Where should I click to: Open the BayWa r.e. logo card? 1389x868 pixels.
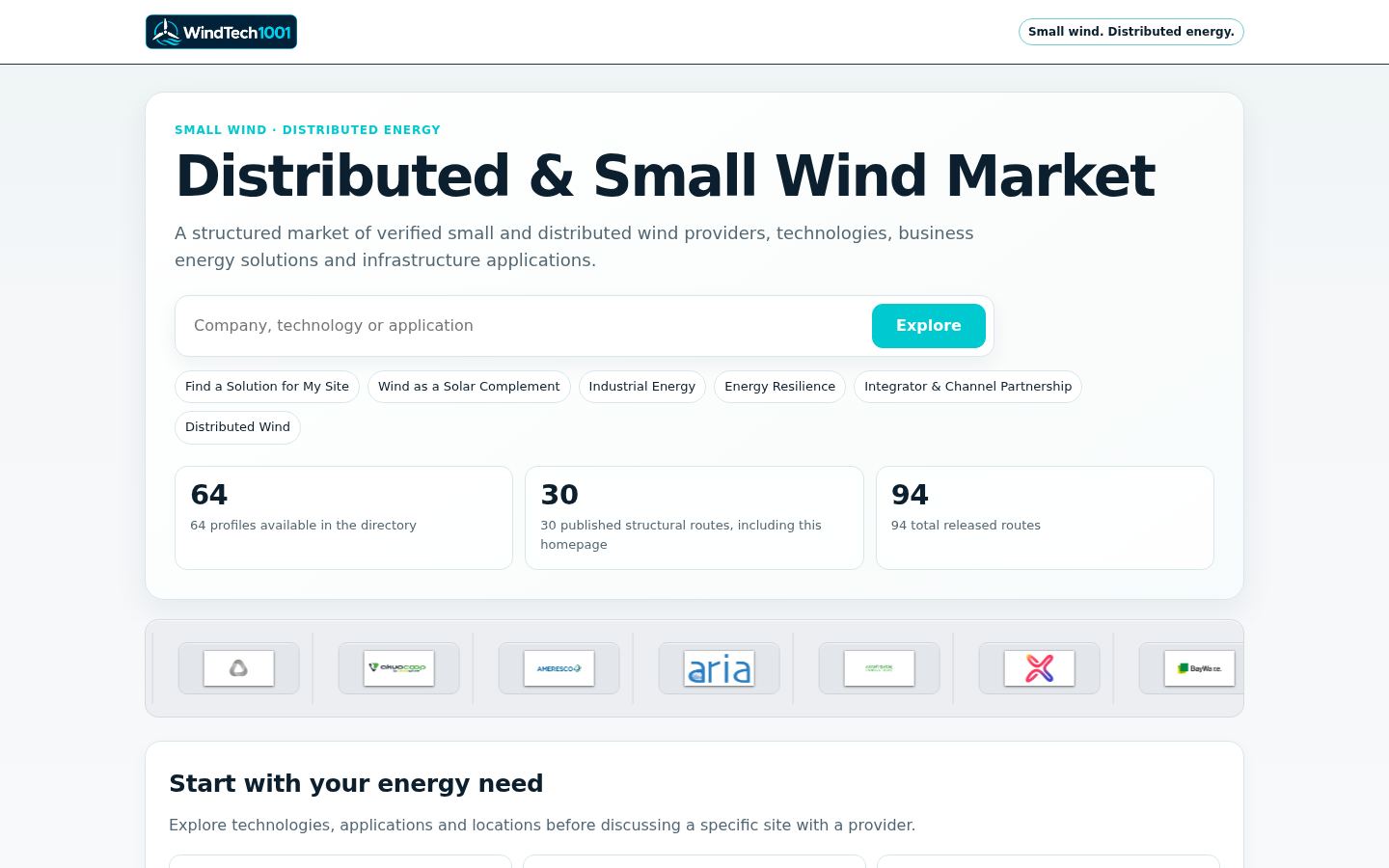point(1192,668)
